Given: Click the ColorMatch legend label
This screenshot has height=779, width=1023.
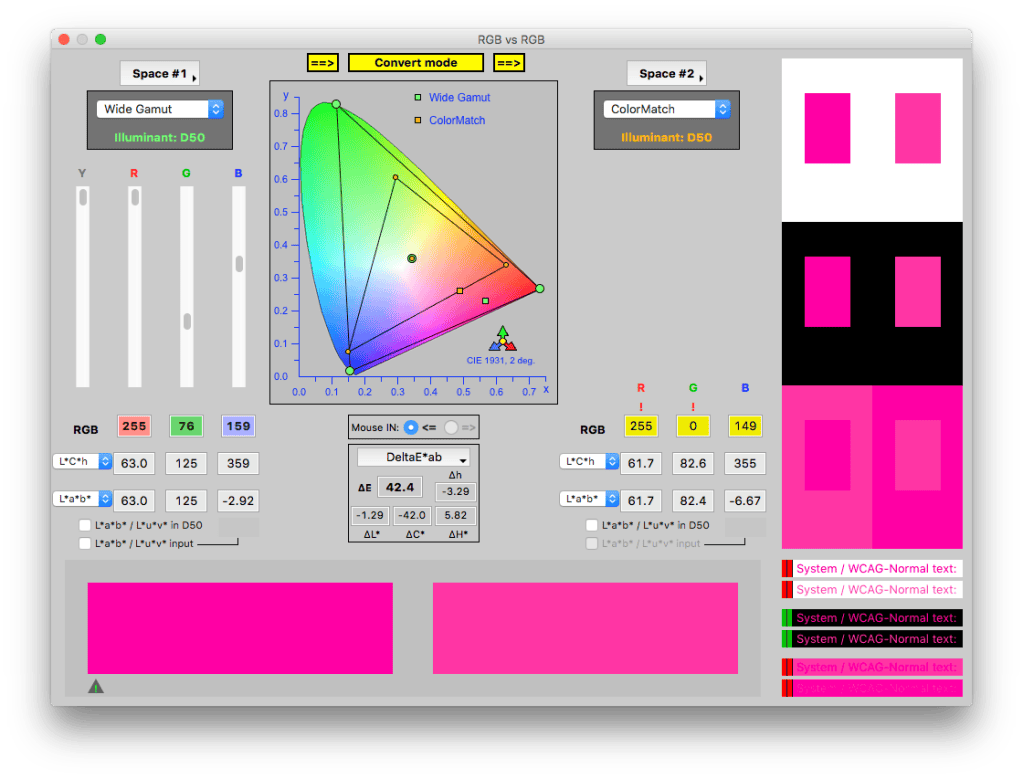Looking at the screenshot, I should (457, 120).
